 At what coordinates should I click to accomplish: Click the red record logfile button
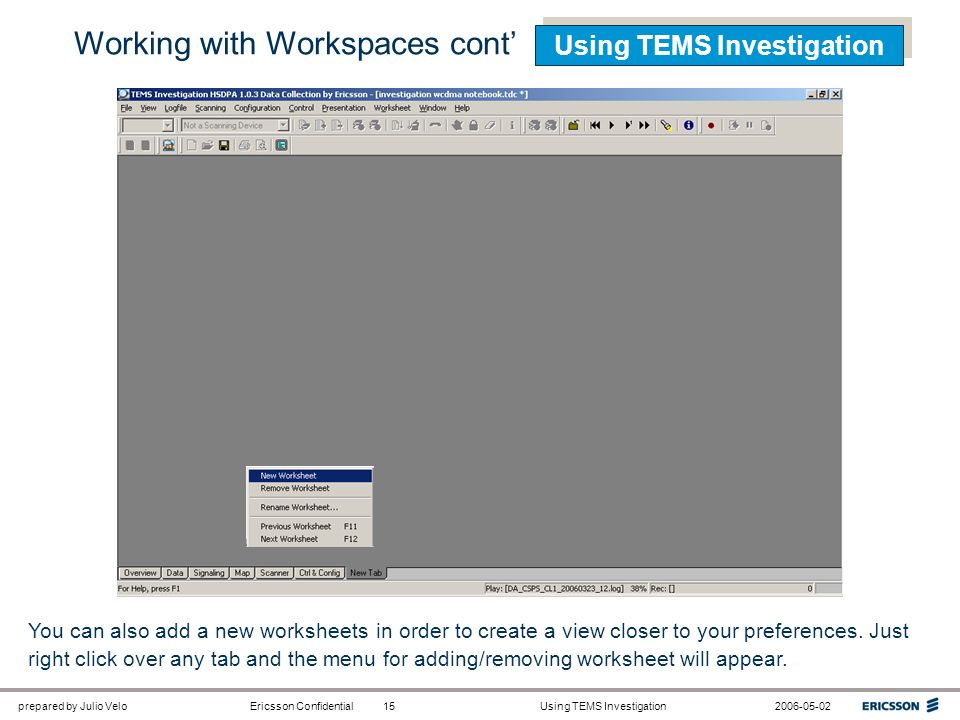click(x=711, y=126)
